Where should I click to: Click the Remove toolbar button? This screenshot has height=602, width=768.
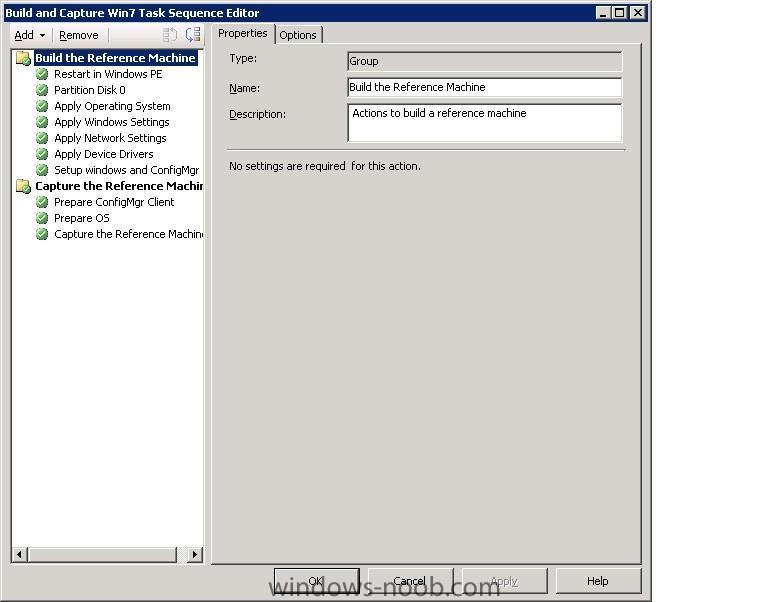click(x=78, y=35)
